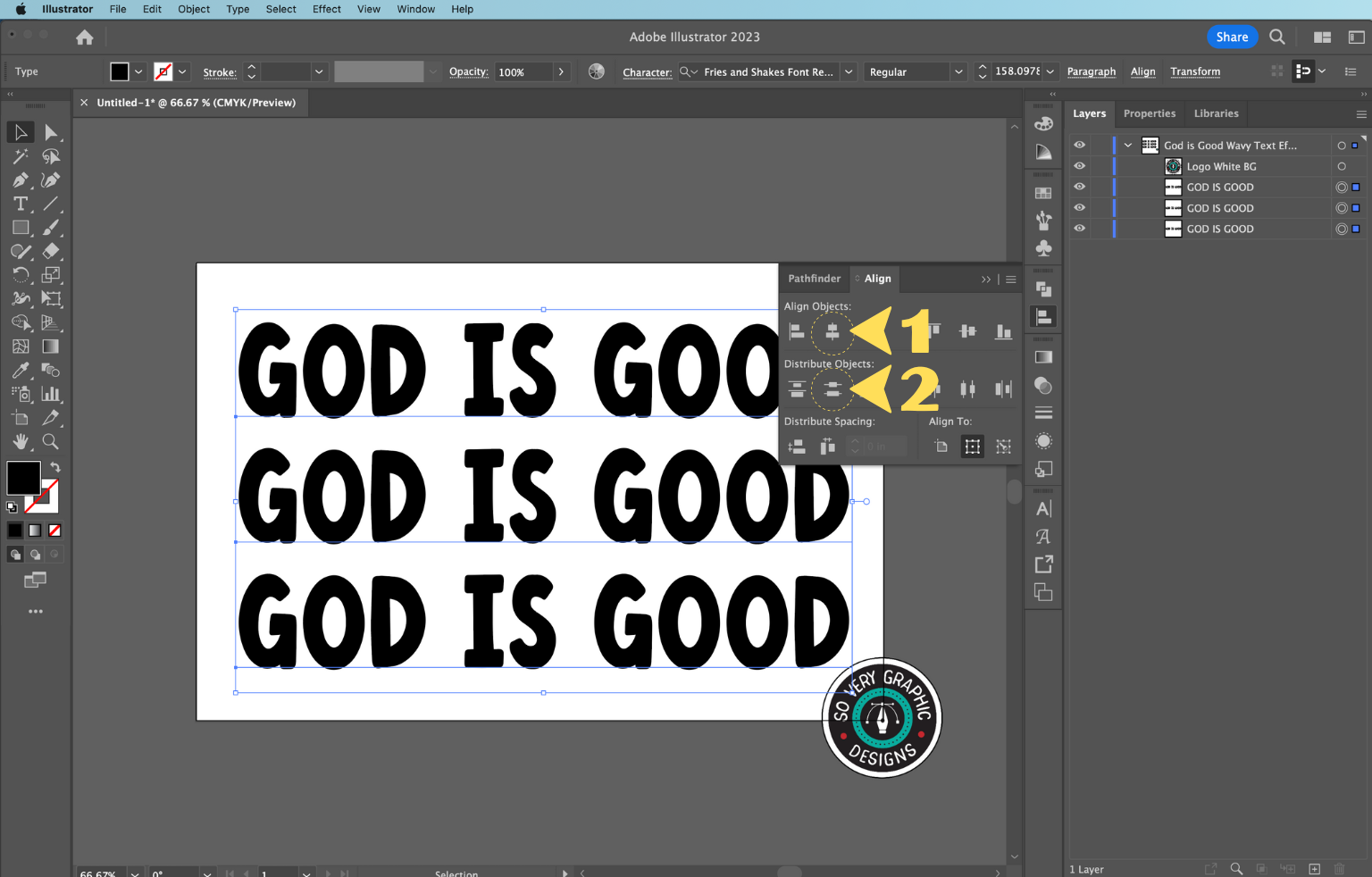Choose the Line Segment tool
Viewport: 1372px width, 877px height.
[51, 204]
